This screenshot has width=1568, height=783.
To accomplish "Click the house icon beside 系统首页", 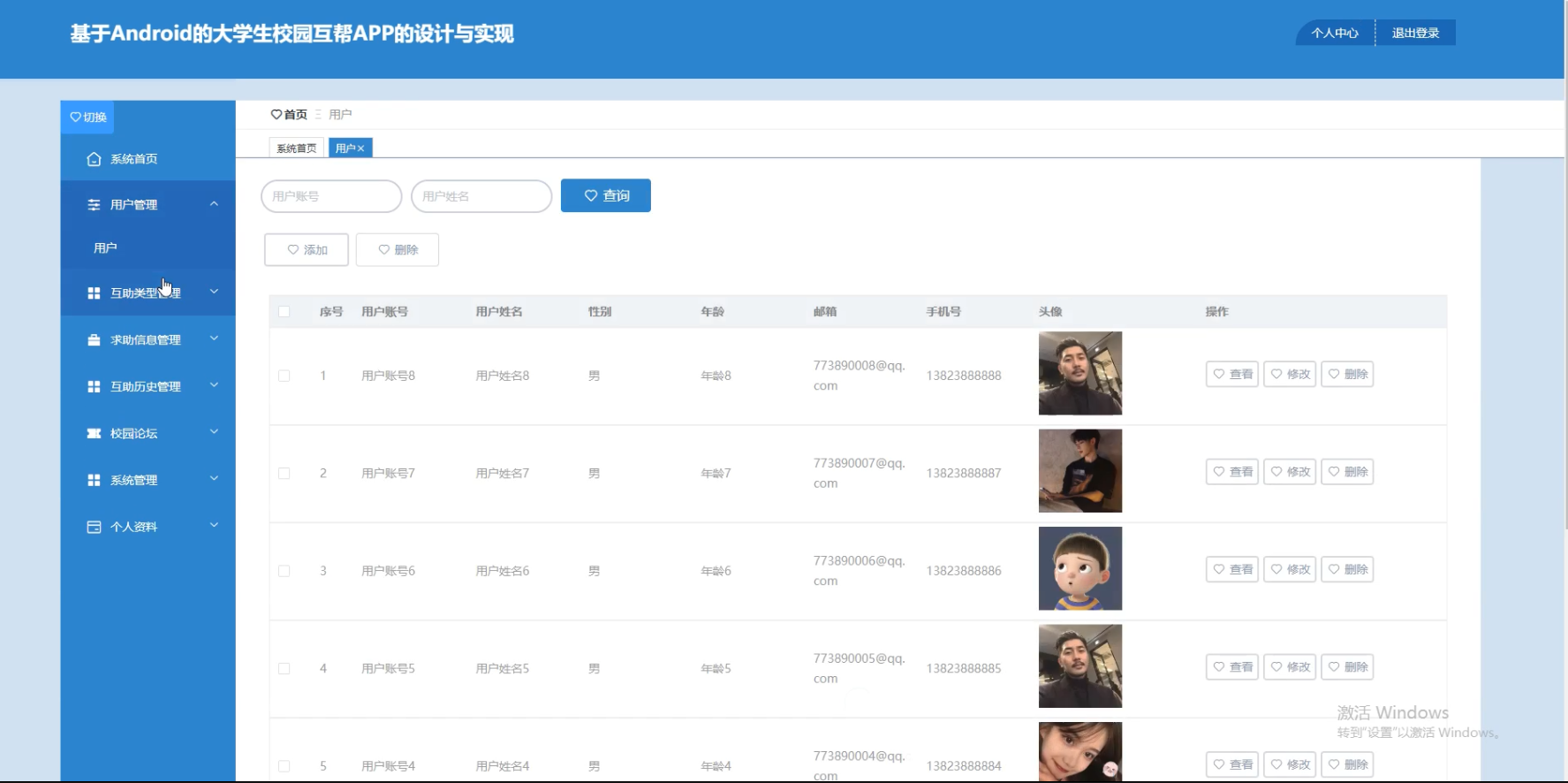I will [x=94, y=159].
